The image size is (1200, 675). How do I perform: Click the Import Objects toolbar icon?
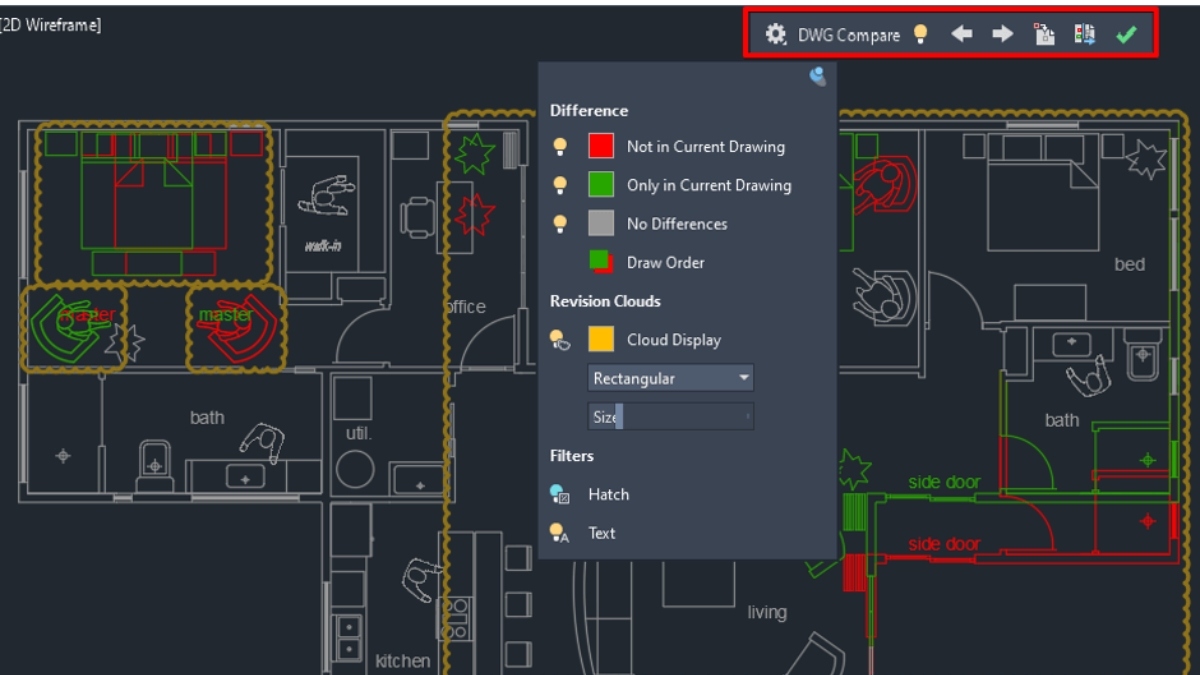click(1044, 35)
